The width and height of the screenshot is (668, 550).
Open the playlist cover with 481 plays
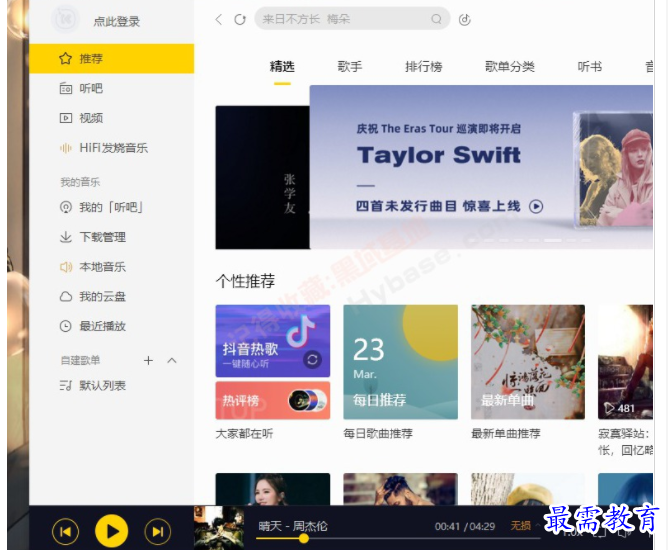pos(625,362)
